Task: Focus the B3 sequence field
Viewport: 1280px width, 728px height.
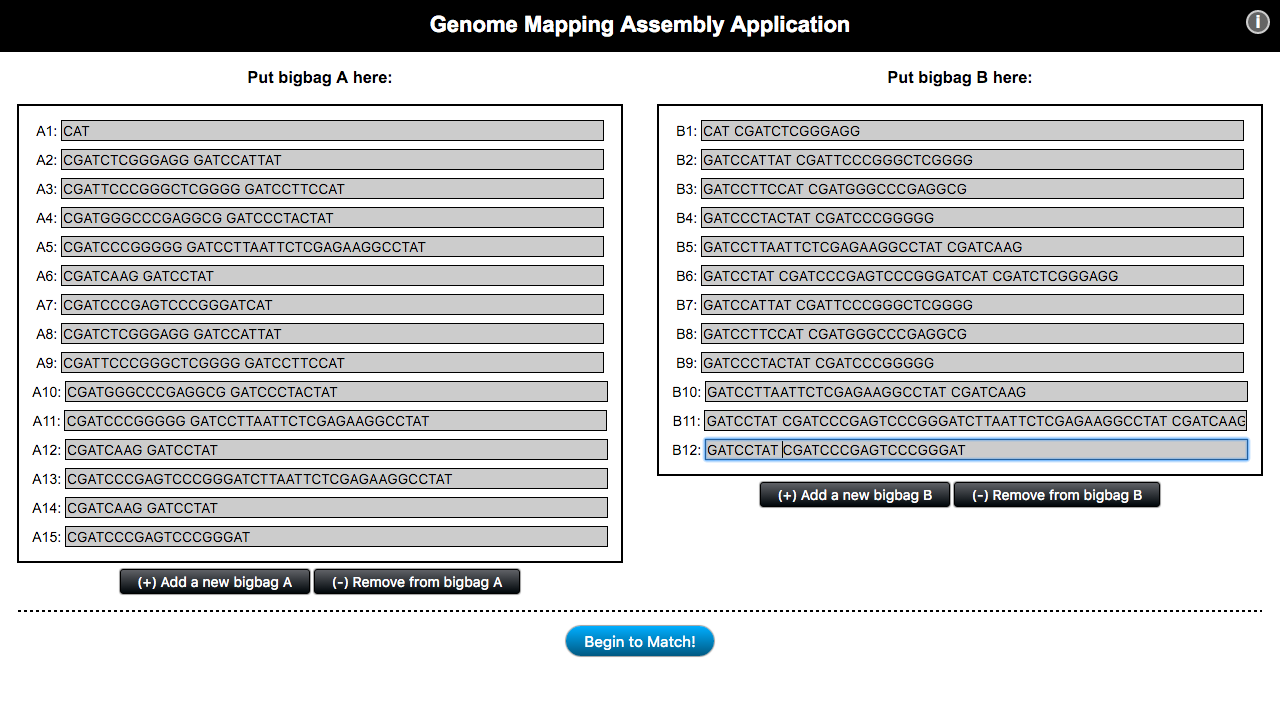Action: [972, 189]
